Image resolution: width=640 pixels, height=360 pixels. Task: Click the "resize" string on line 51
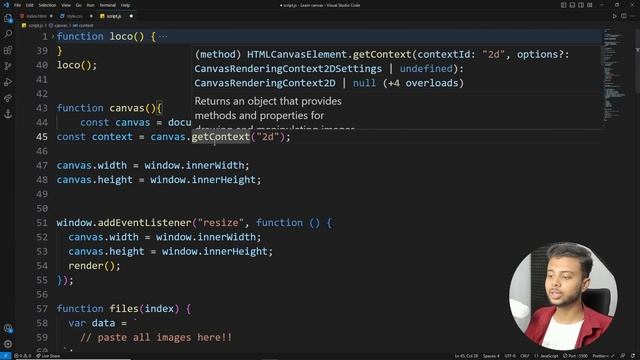(221, 223)
